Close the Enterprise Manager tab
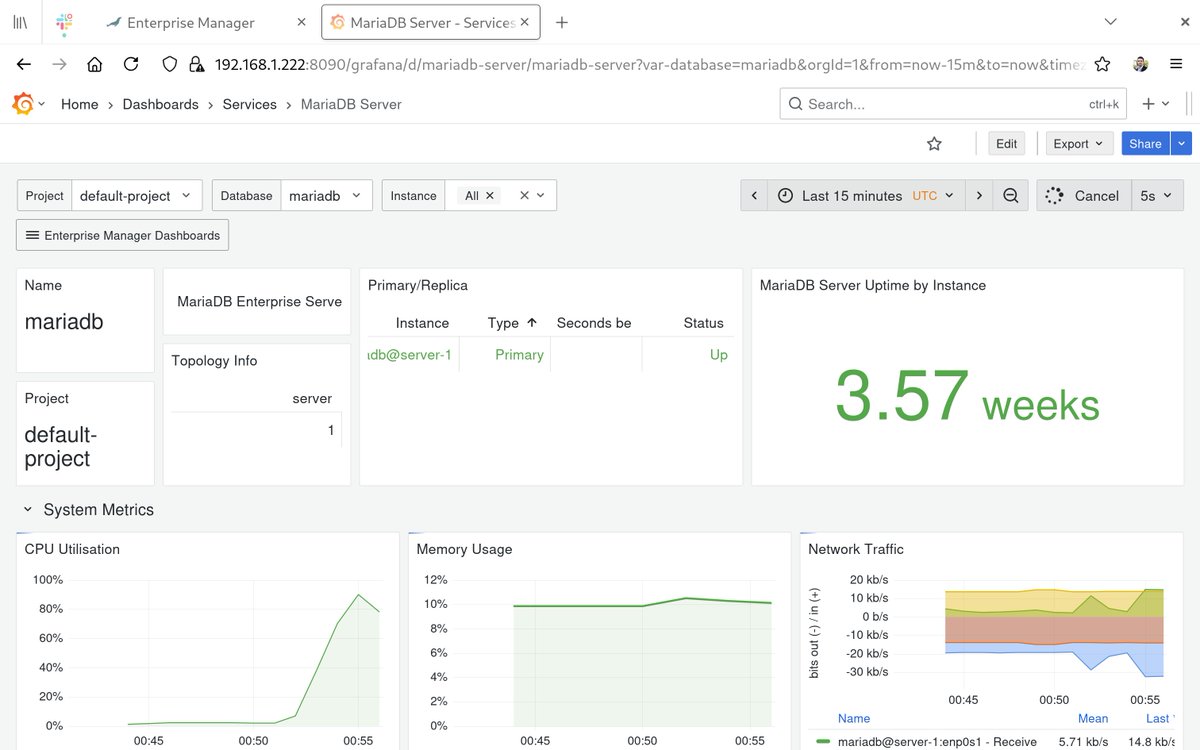 pyautogui.click(x=301, y=22)
